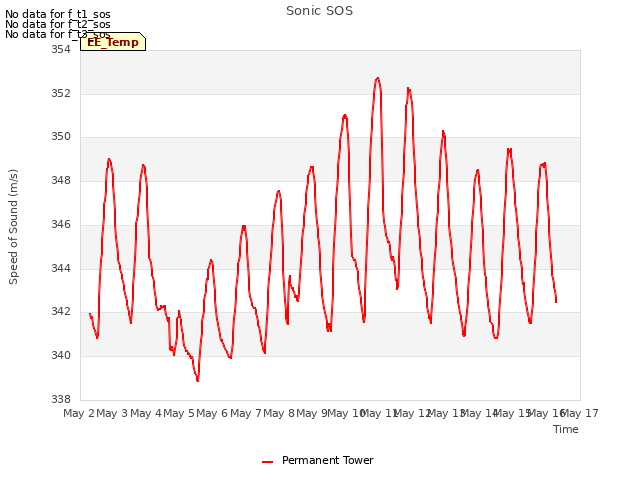Click the lowest trough of the red line

[198, 380]
